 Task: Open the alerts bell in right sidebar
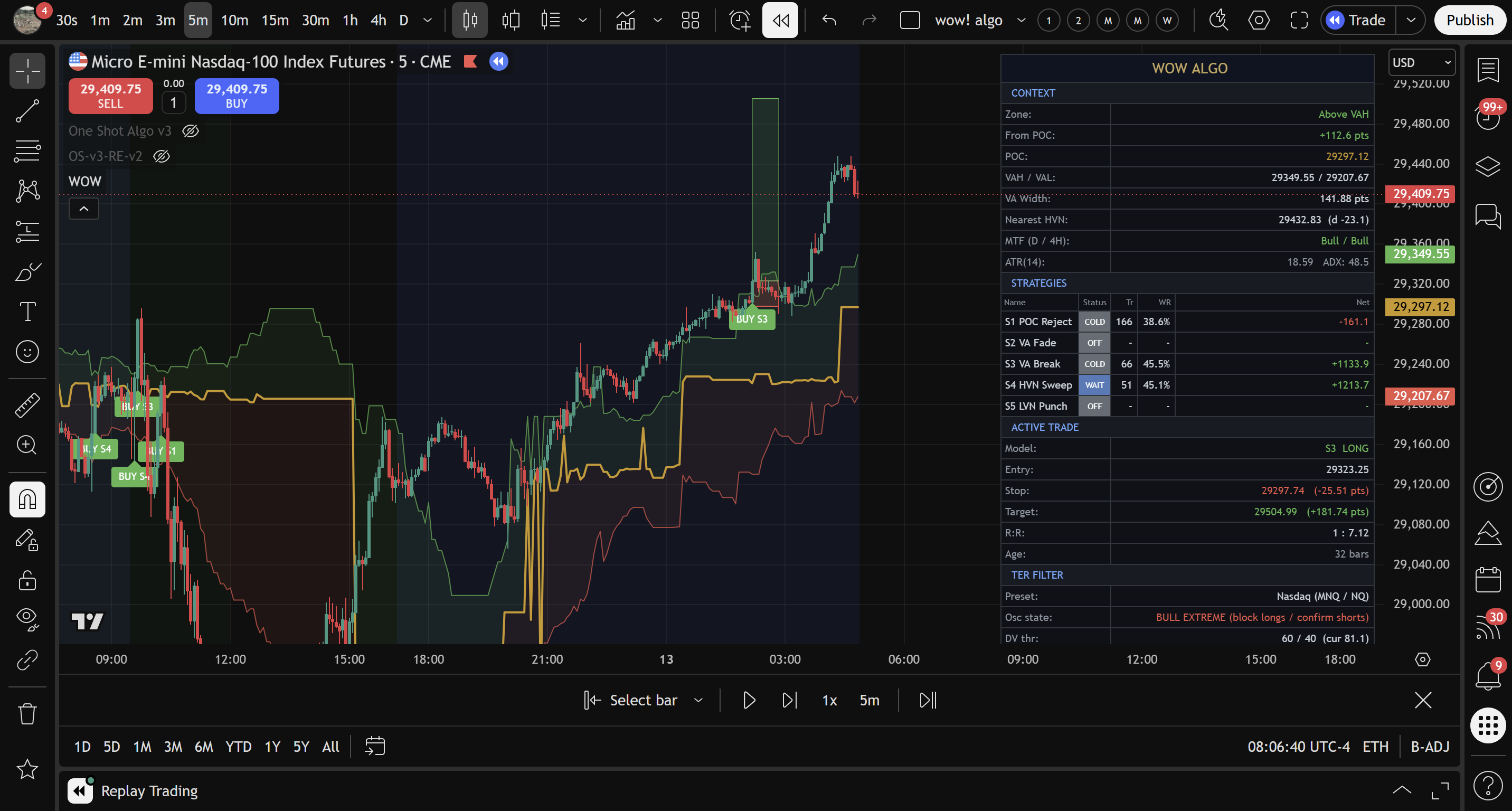(1487, 676)
